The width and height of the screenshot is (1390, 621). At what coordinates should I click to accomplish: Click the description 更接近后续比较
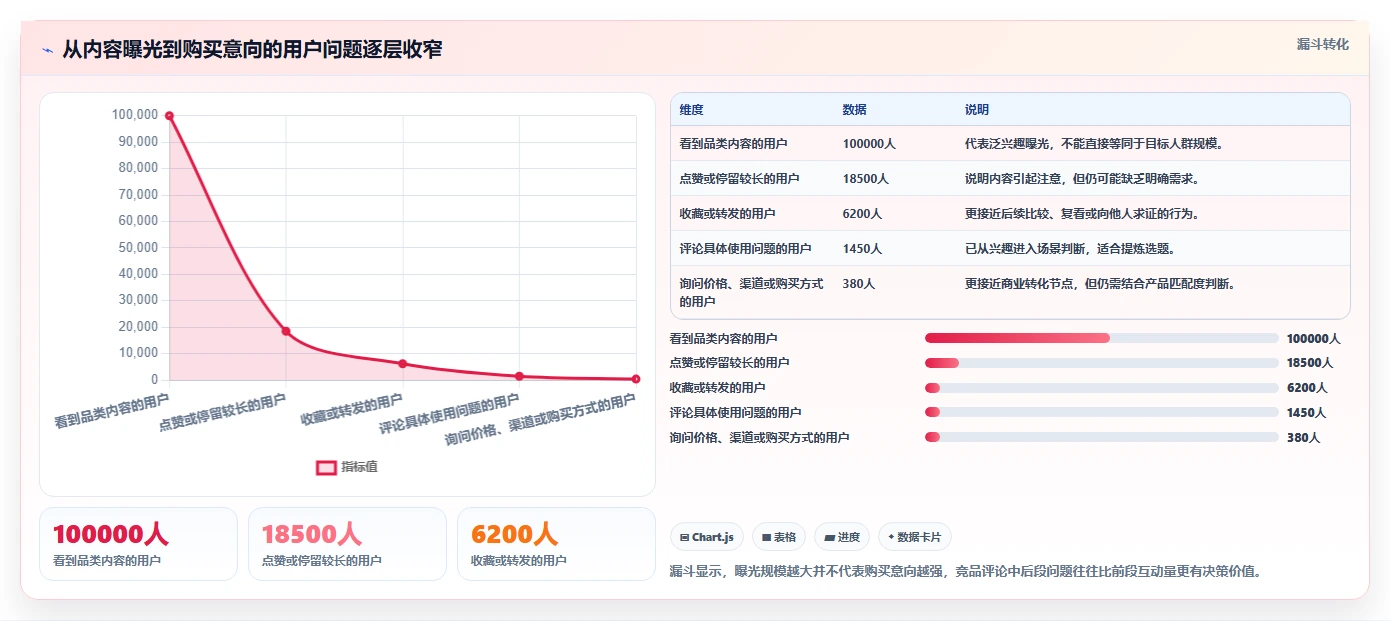point(1081,214)
